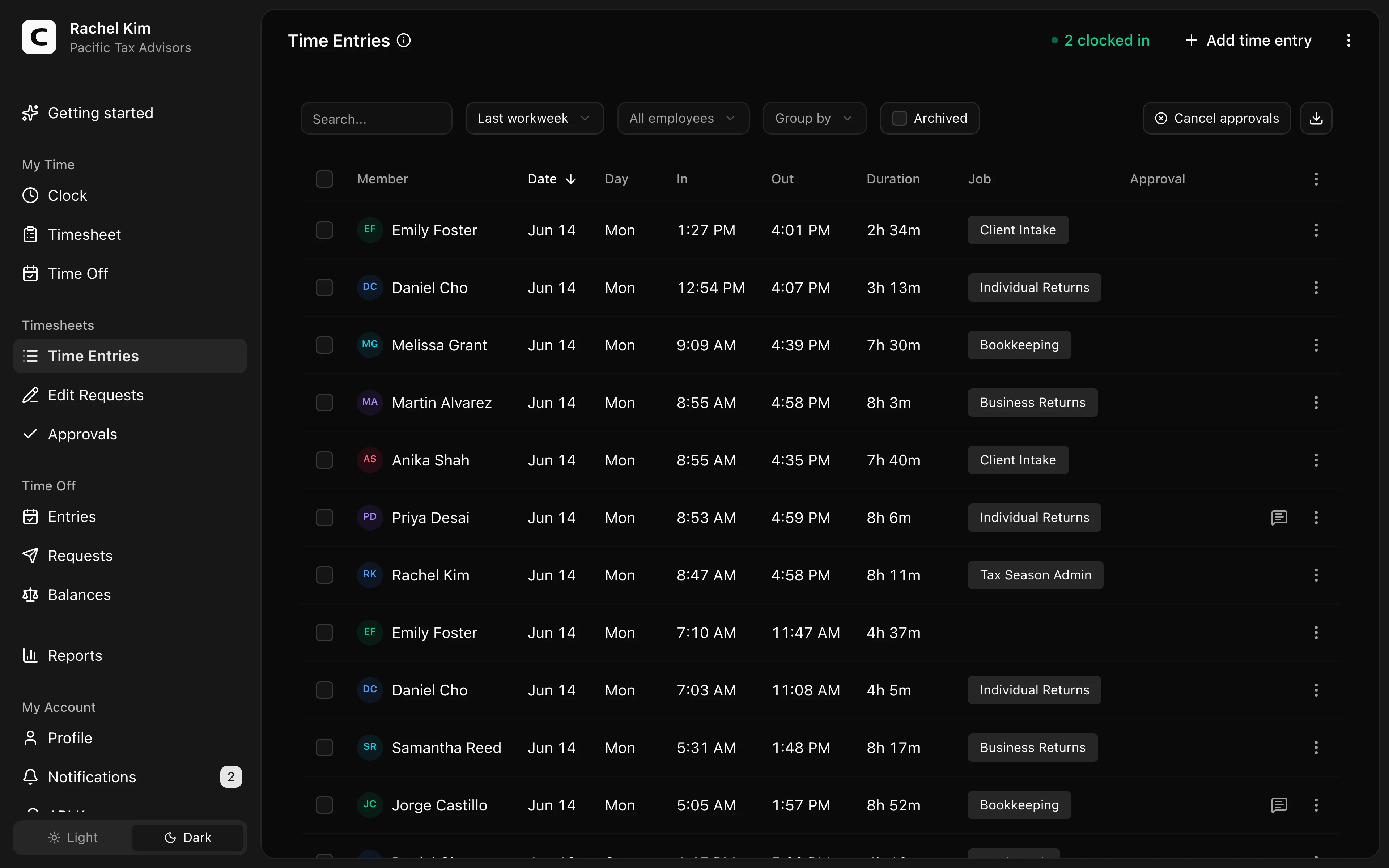
Task: Open the Group by dropdown
Action: 815,118
